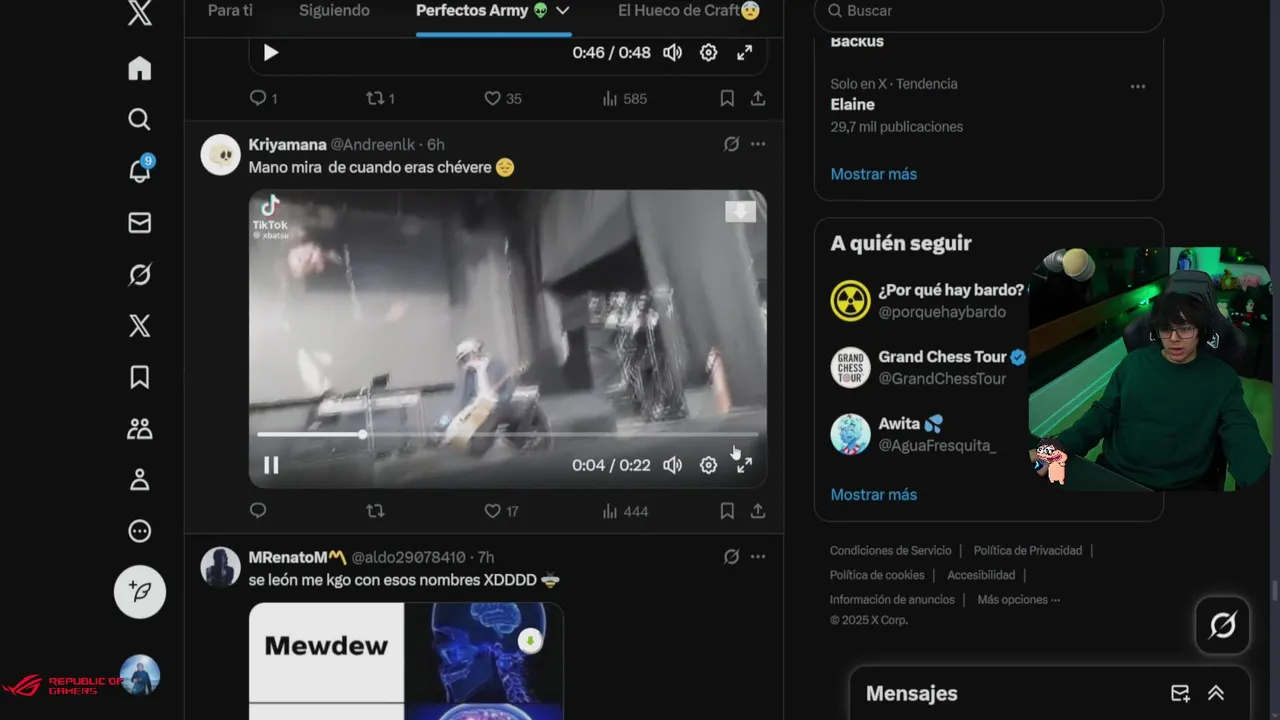This screenshot has height=720, width=1280.
Task: Open Explore search in the sidebar
Action: click(140, 119)
